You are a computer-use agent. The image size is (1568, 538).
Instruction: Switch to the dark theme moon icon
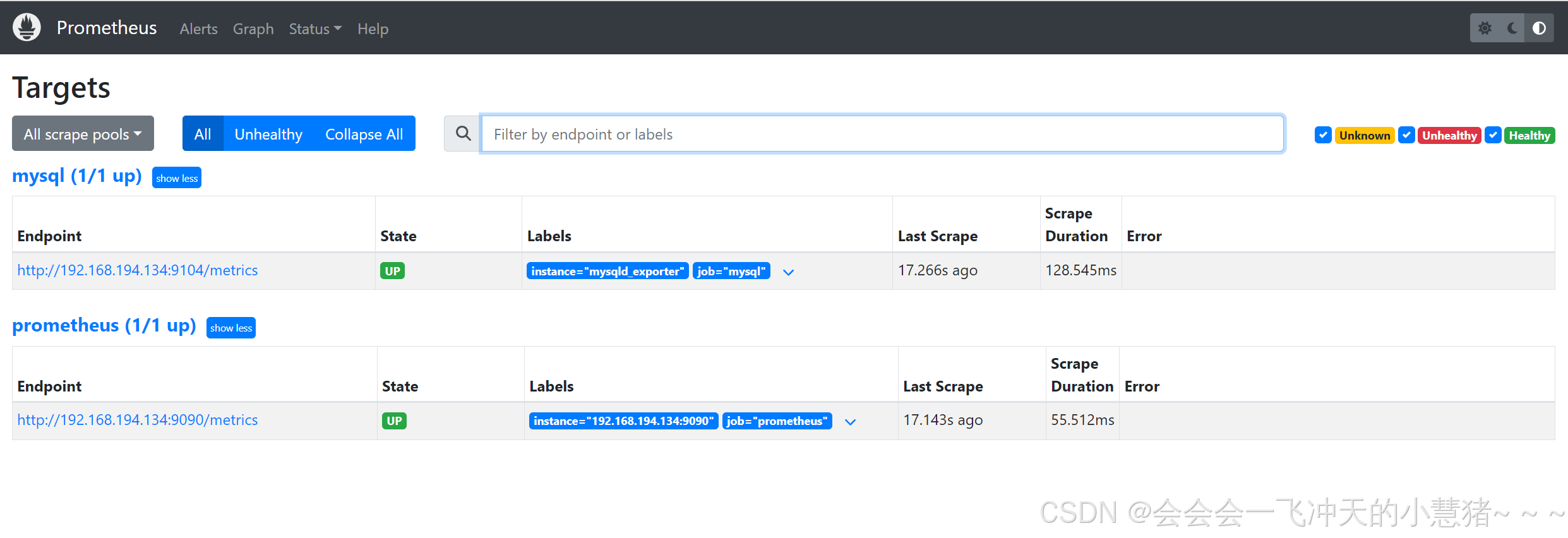(x=1512, y=28)
